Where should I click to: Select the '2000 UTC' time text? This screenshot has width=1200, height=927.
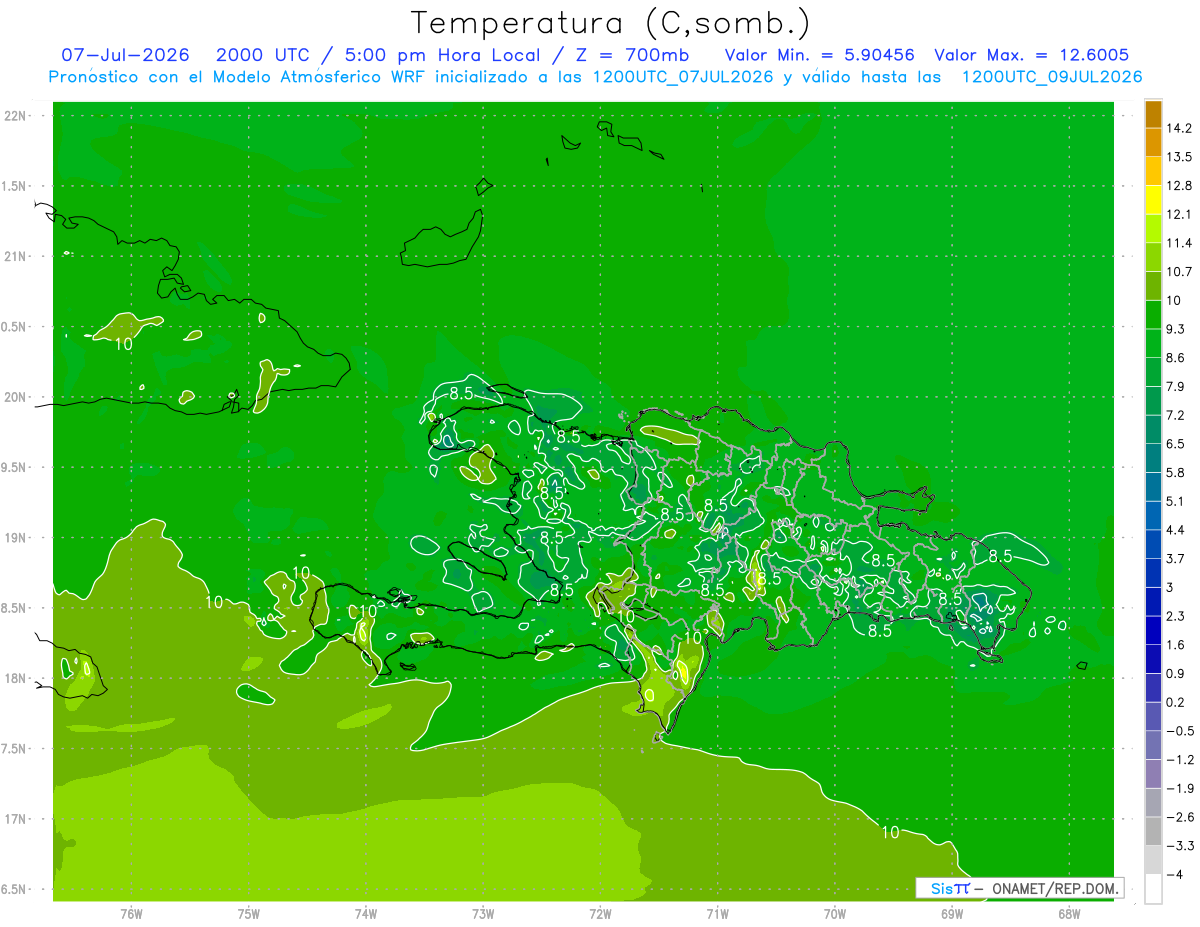[266, 55]
